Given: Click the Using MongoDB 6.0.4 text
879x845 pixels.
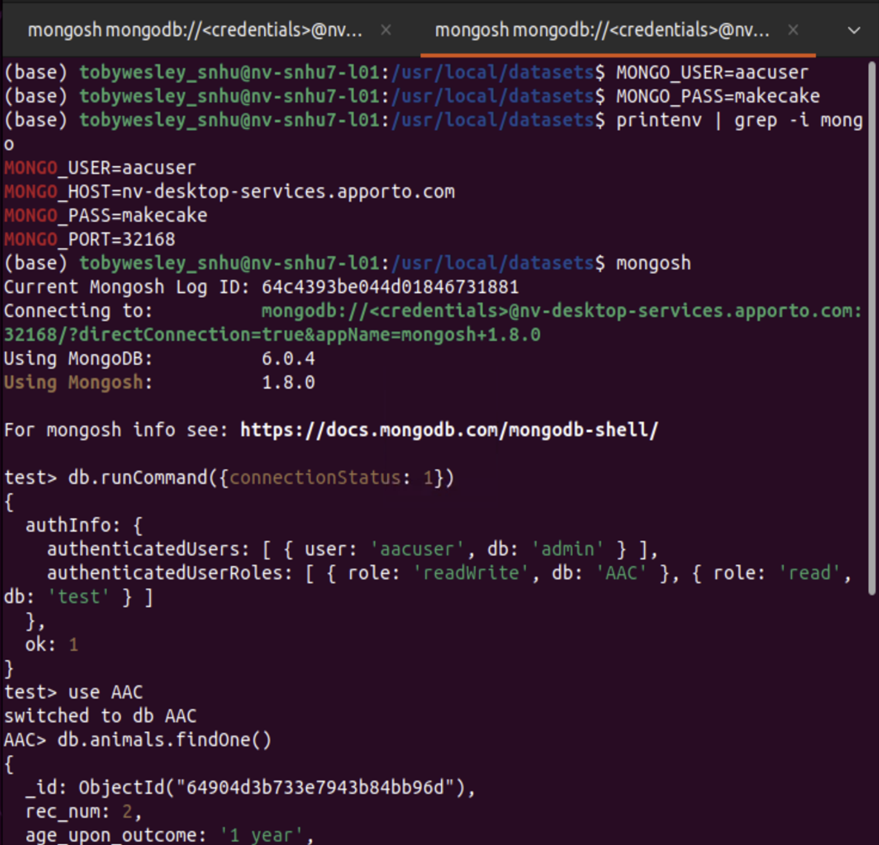Looking at the screenshot, I should pos(160,358).
